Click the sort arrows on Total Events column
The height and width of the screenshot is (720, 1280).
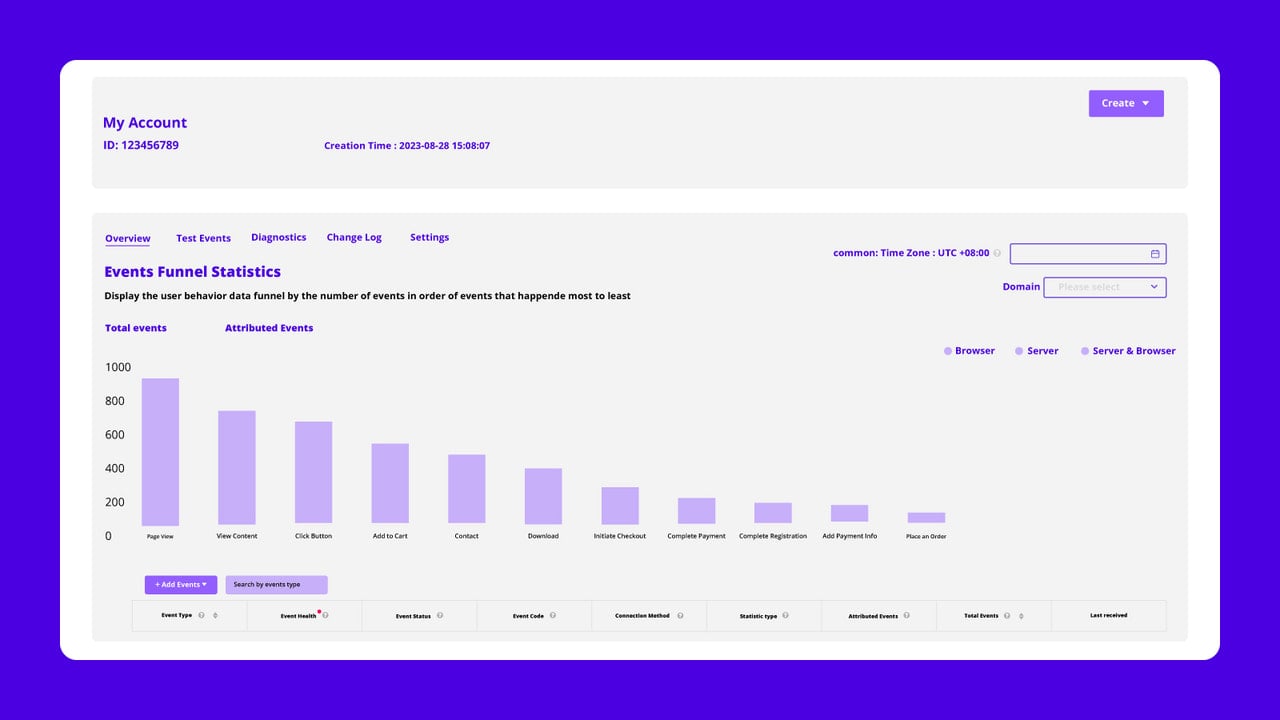1021,616
